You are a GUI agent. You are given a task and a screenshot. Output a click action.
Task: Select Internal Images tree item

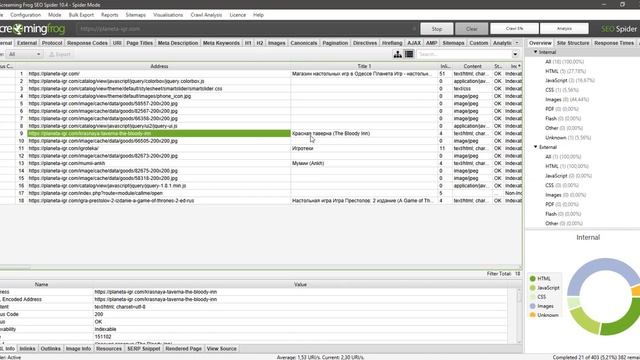(567, 100)
